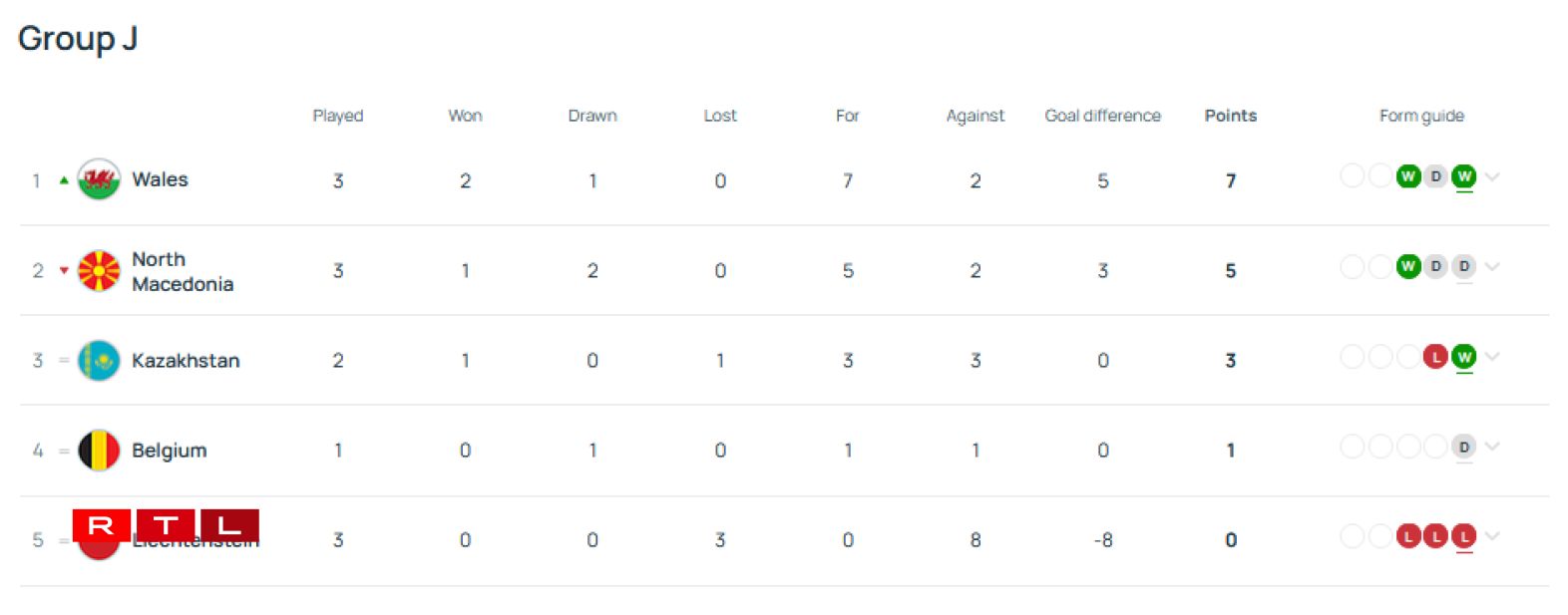Click the Wales flag icon

(99, 179)
